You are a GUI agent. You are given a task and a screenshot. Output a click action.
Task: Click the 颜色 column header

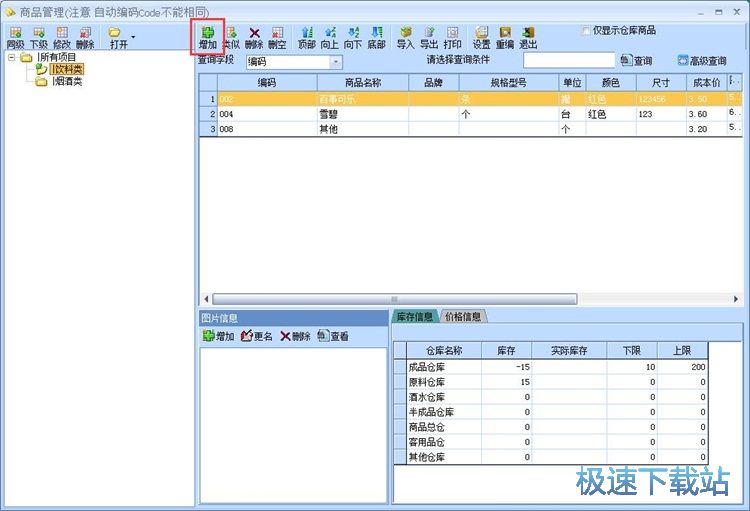(x=611, y=83)
